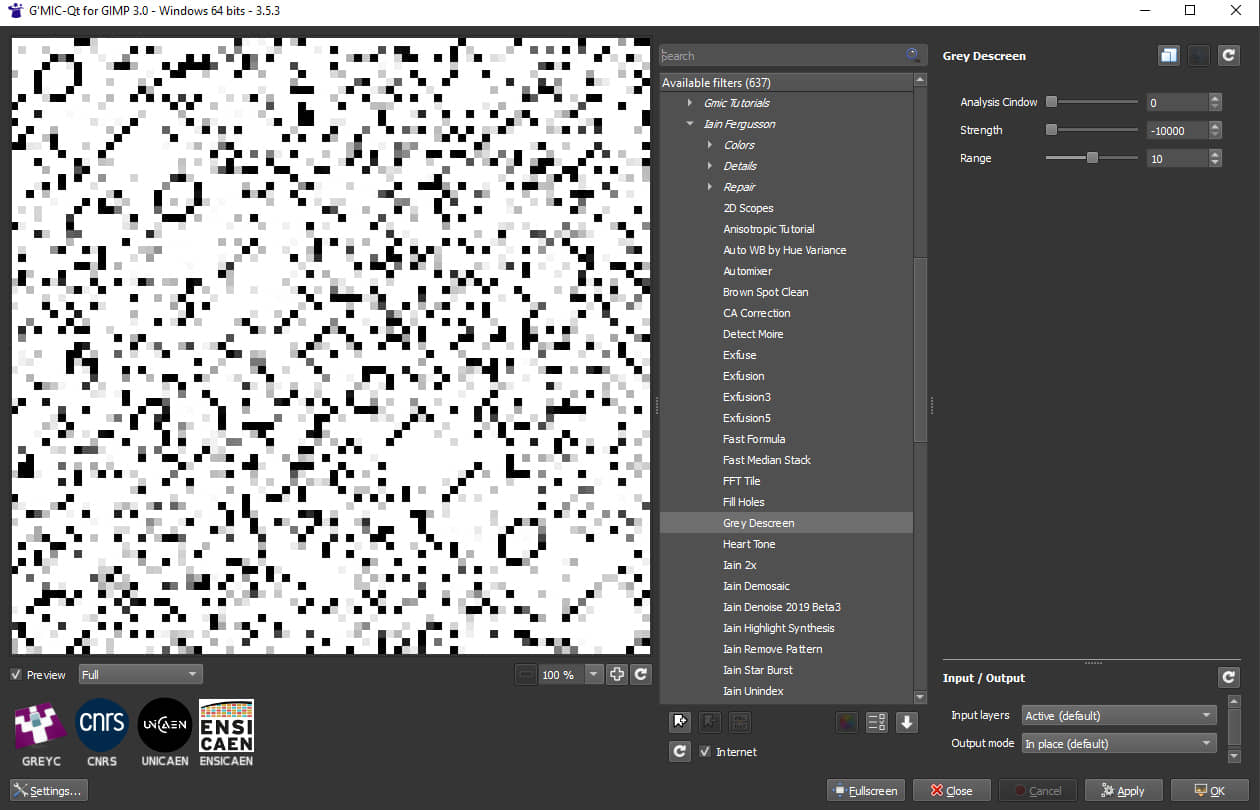Click the preview zoom-out minus button
Screen dimensions: 1260x810
(527, 675)
